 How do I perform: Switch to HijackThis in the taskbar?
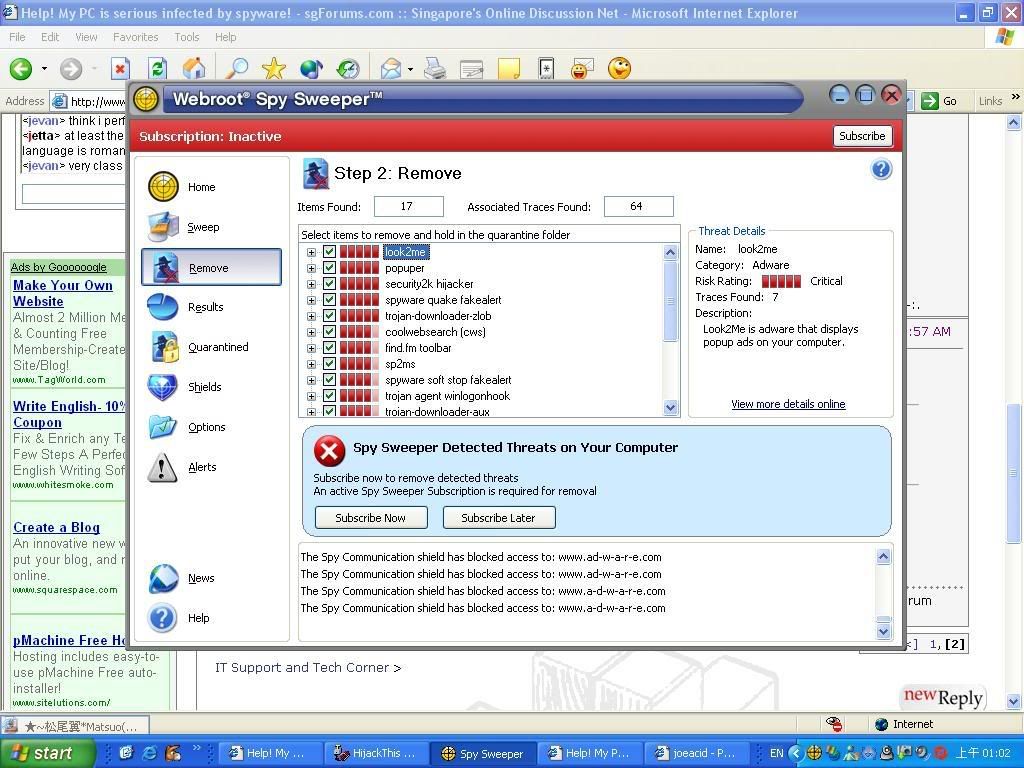375,753
